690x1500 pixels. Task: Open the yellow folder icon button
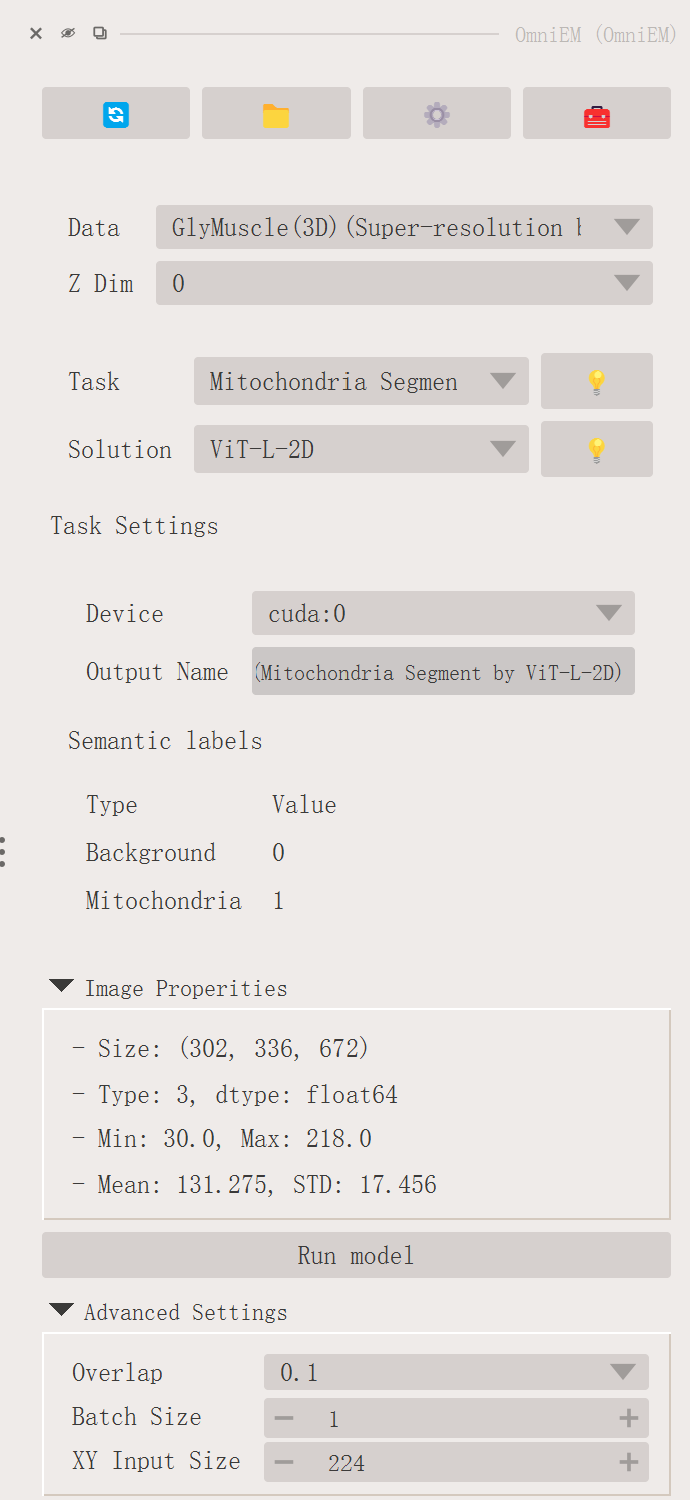[x=276, y=114]
